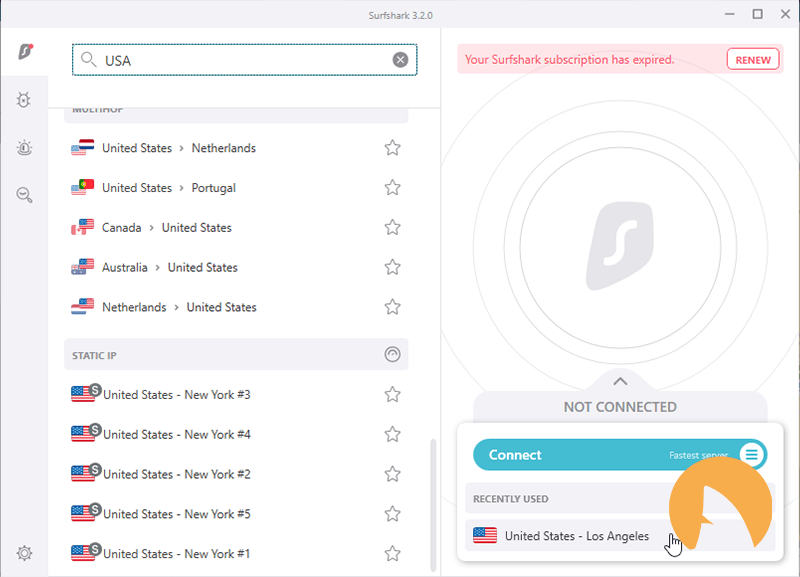Screen dimensions: 800x577
Task: Open the Surfshark logo home tab
Action: pos(25,52)
